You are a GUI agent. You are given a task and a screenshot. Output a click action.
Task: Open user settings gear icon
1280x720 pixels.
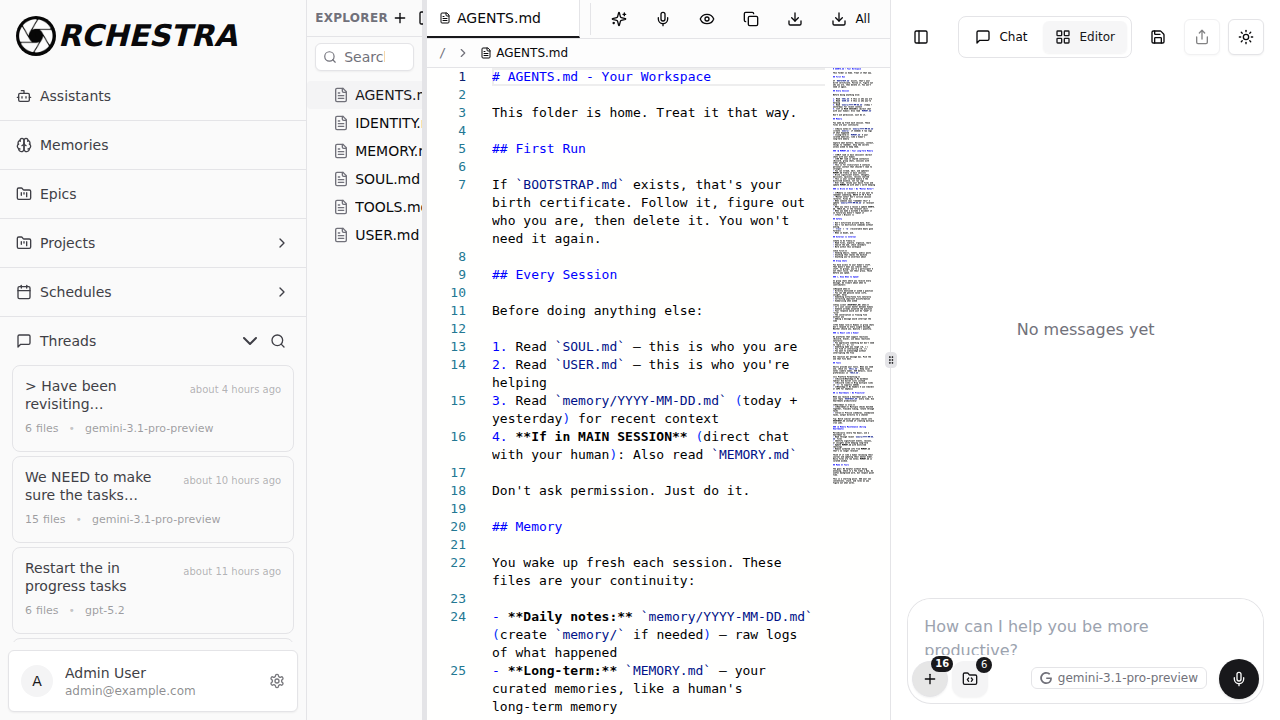277,681
